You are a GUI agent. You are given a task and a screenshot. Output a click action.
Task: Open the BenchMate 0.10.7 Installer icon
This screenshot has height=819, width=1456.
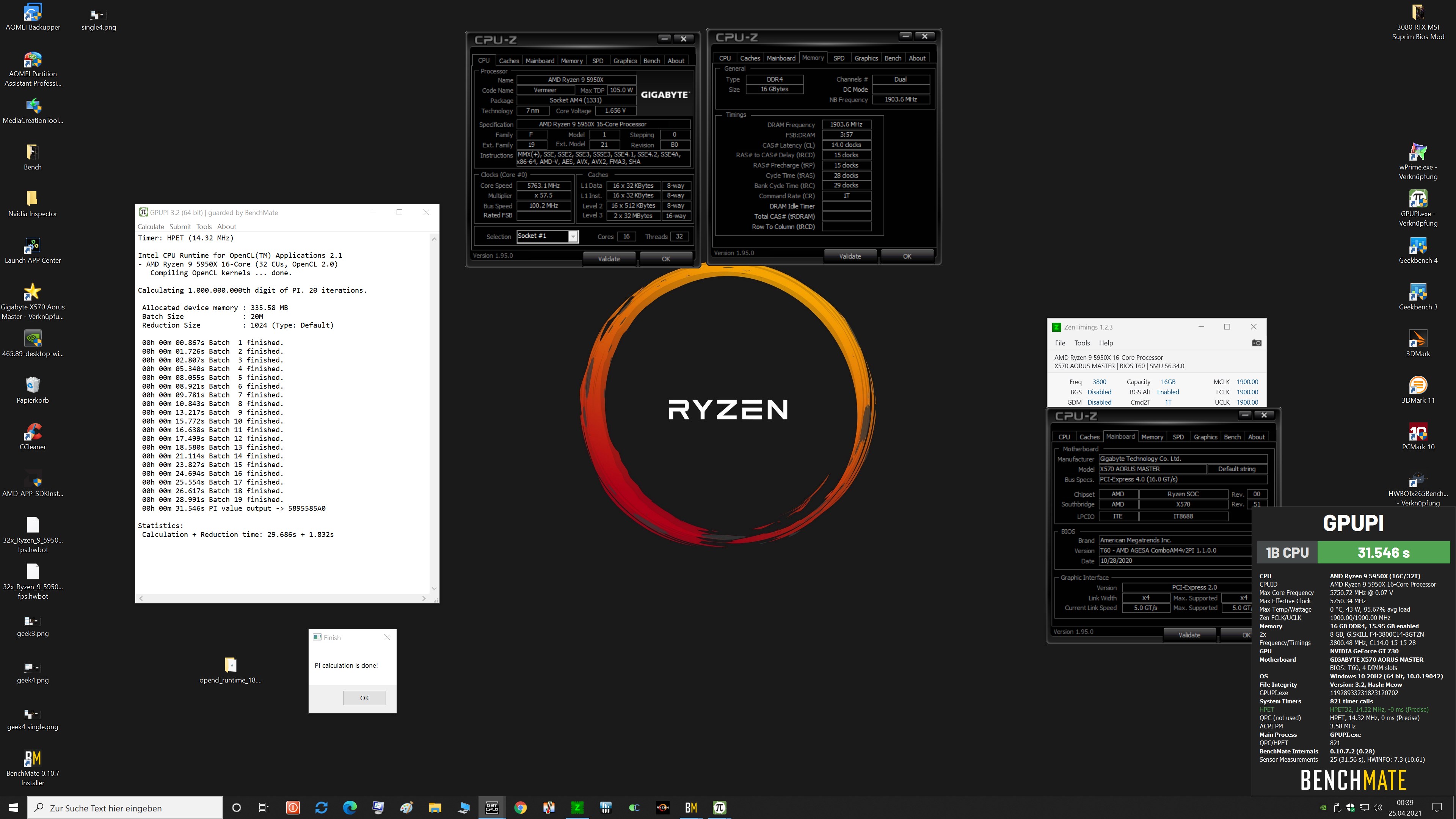[33, 767]
